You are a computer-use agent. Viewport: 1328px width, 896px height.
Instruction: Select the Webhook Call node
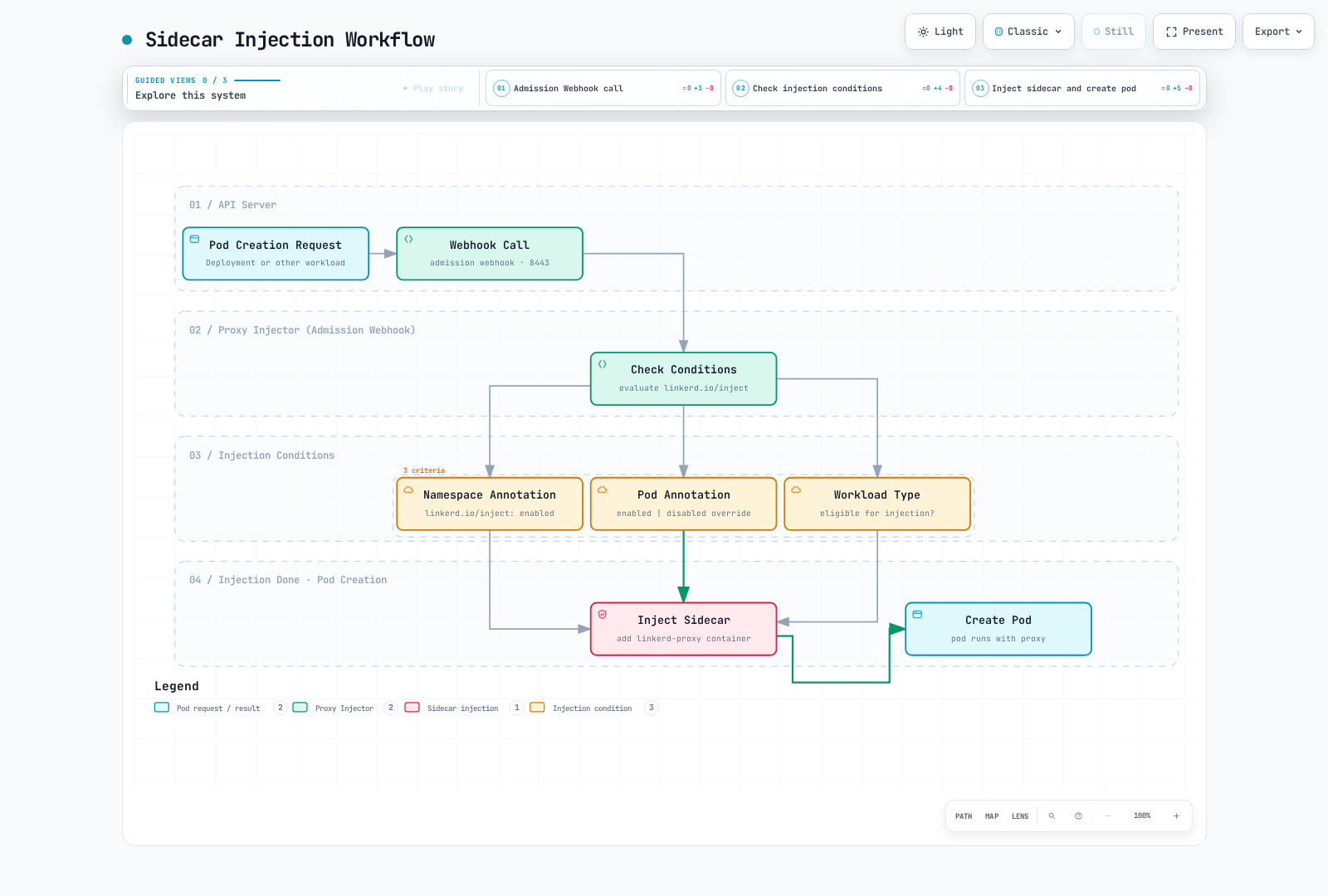490,254
